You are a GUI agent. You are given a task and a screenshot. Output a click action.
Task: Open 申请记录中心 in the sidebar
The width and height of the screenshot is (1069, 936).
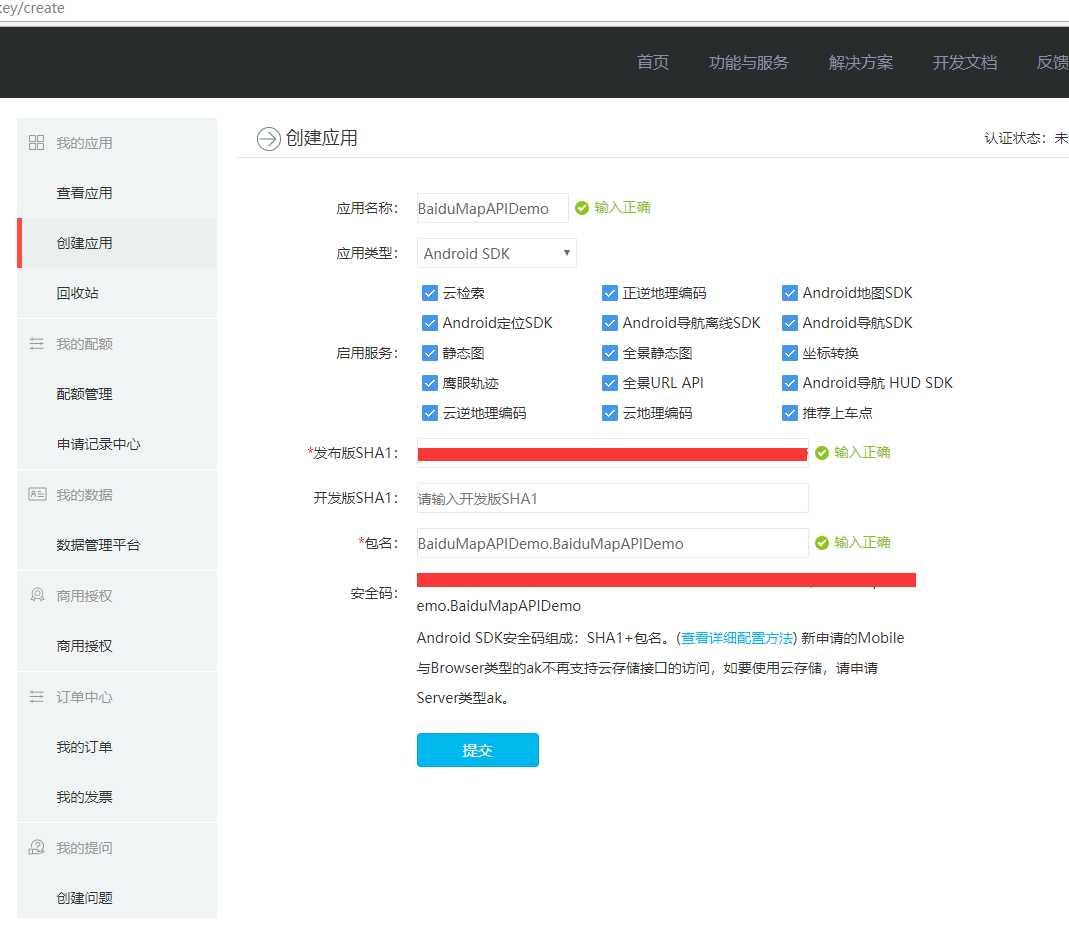tap(117, 444)
